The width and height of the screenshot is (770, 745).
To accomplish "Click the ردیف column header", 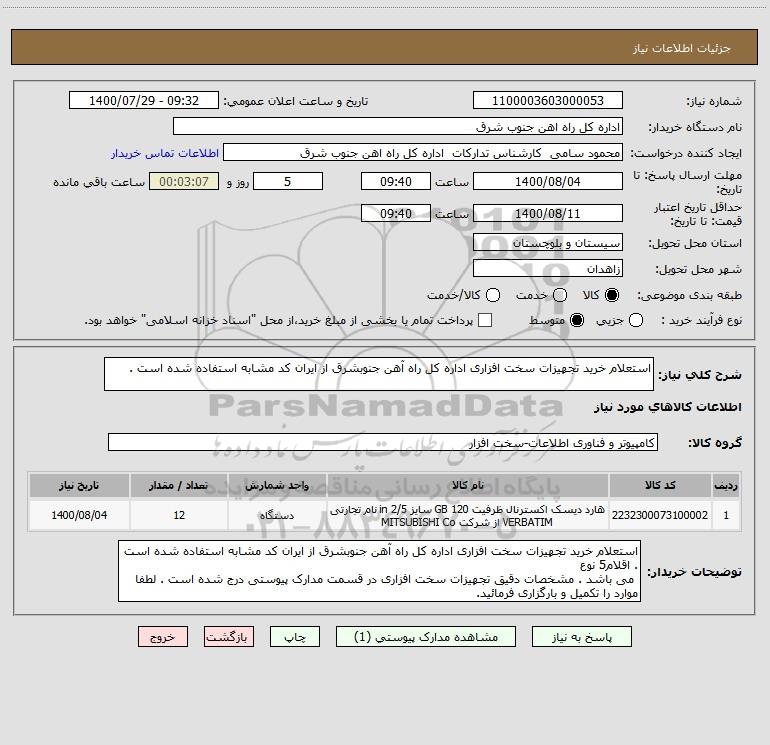I will pyautogui.click(x=726, y=485).
